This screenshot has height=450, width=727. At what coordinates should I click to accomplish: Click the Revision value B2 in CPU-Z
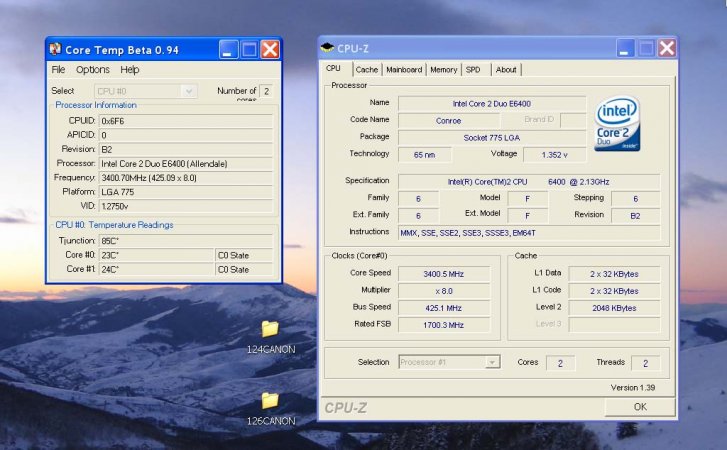point(636,216)
